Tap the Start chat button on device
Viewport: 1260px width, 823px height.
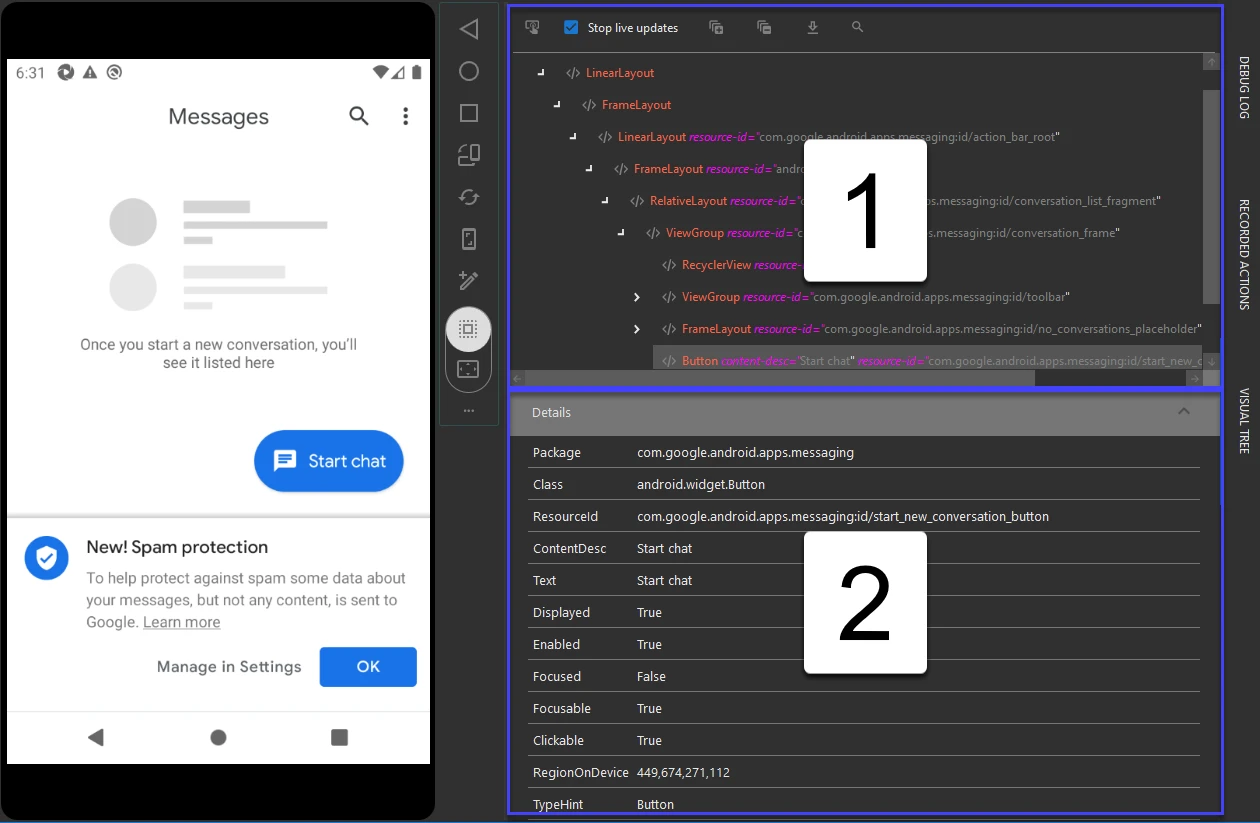328,461
